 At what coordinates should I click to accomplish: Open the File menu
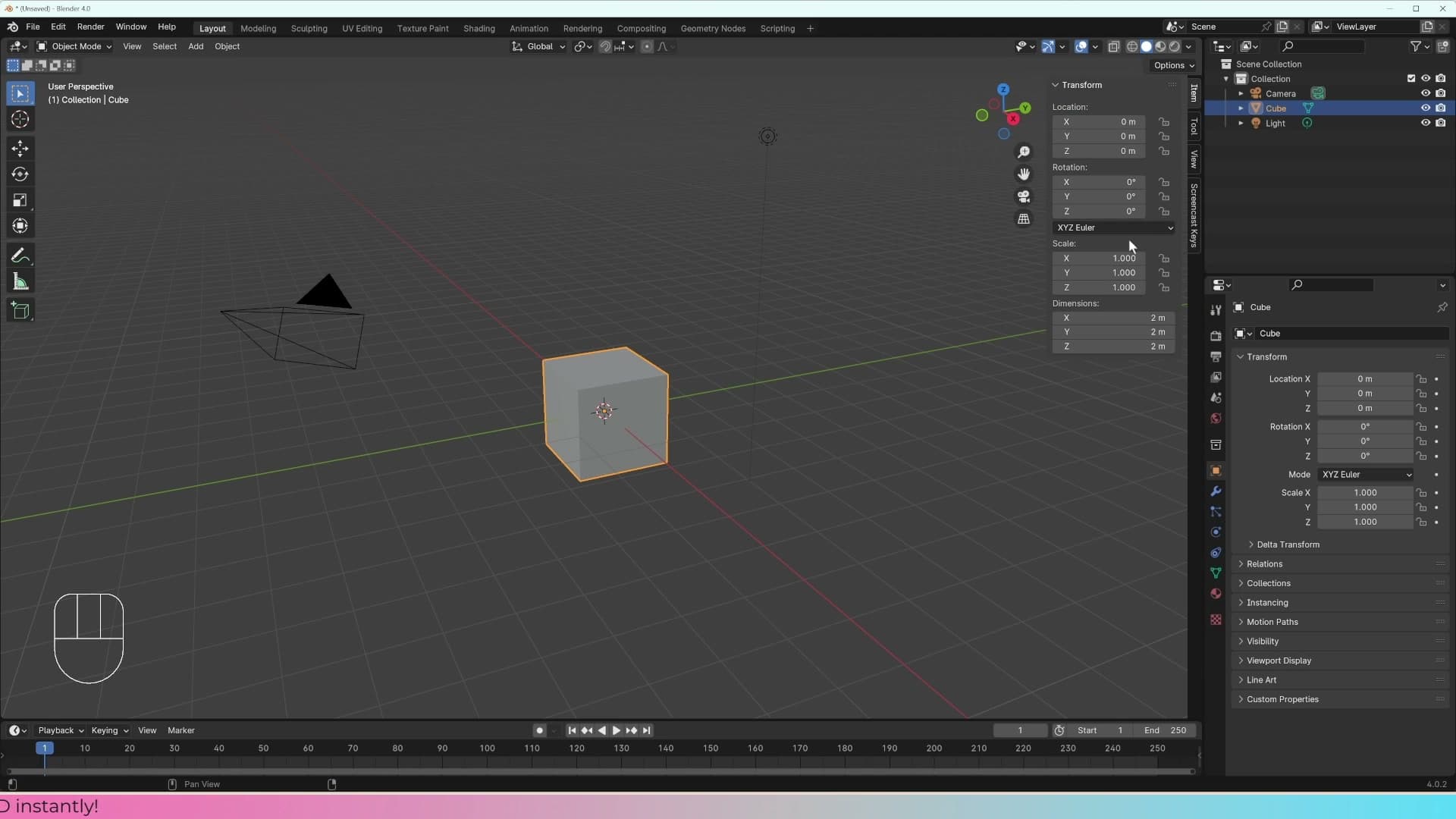[x=33, y=27]
